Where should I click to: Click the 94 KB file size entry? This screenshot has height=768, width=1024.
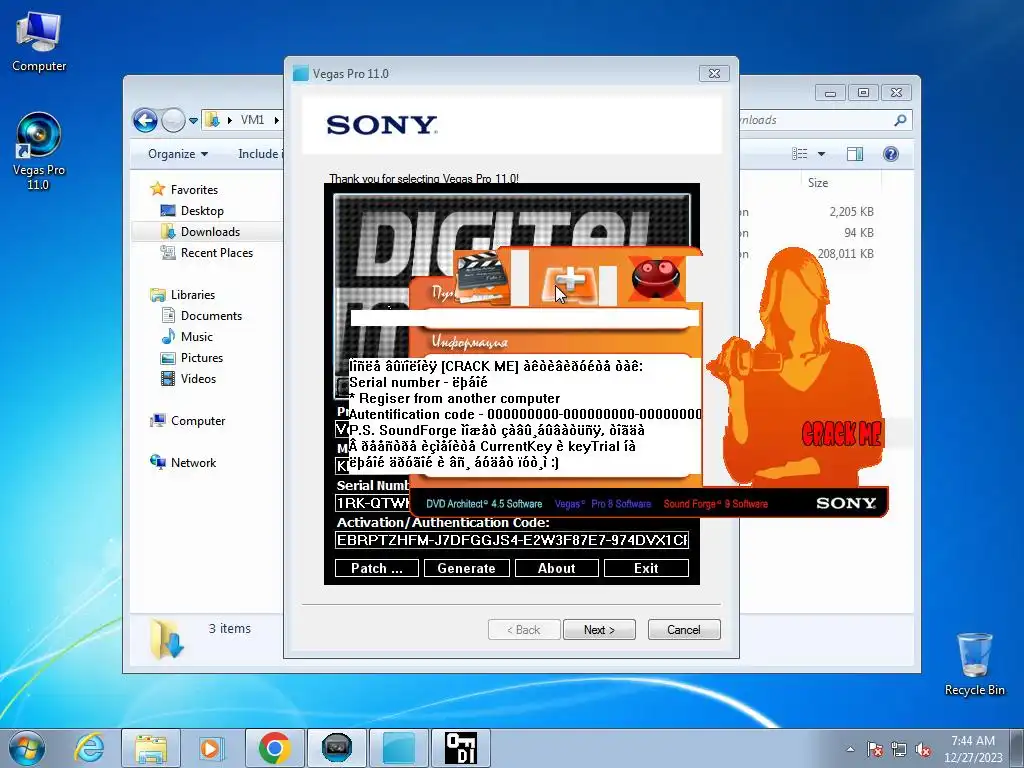pos(858,232)
